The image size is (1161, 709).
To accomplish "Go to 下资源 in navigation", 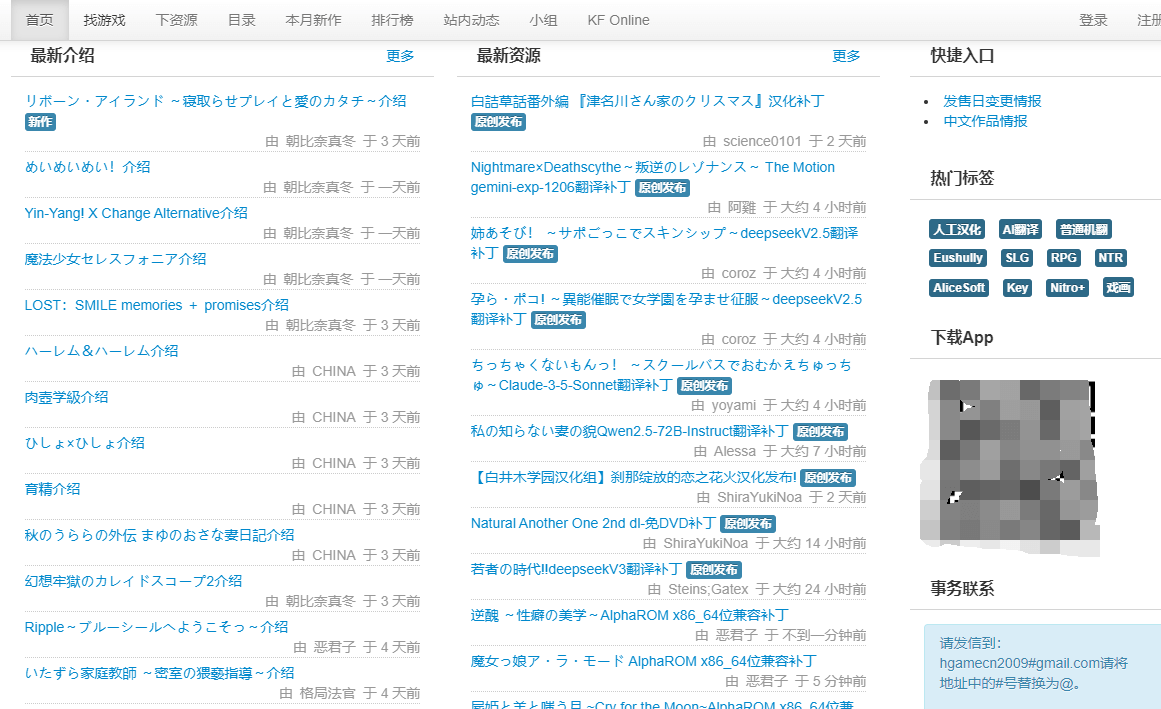I will tap(176, 20).
